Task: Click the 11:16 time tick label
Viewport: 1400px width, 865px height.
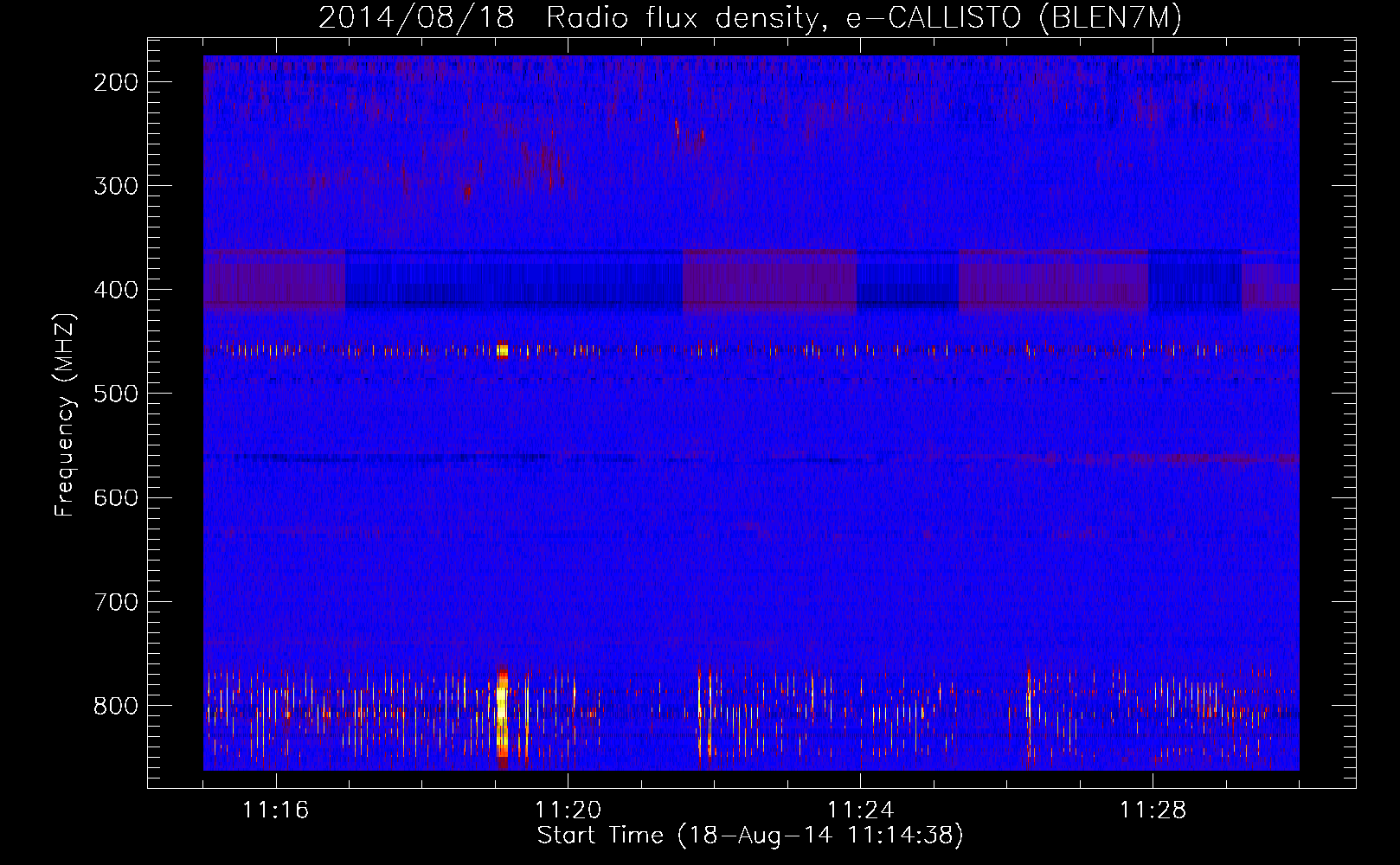Action: point(275,811)
